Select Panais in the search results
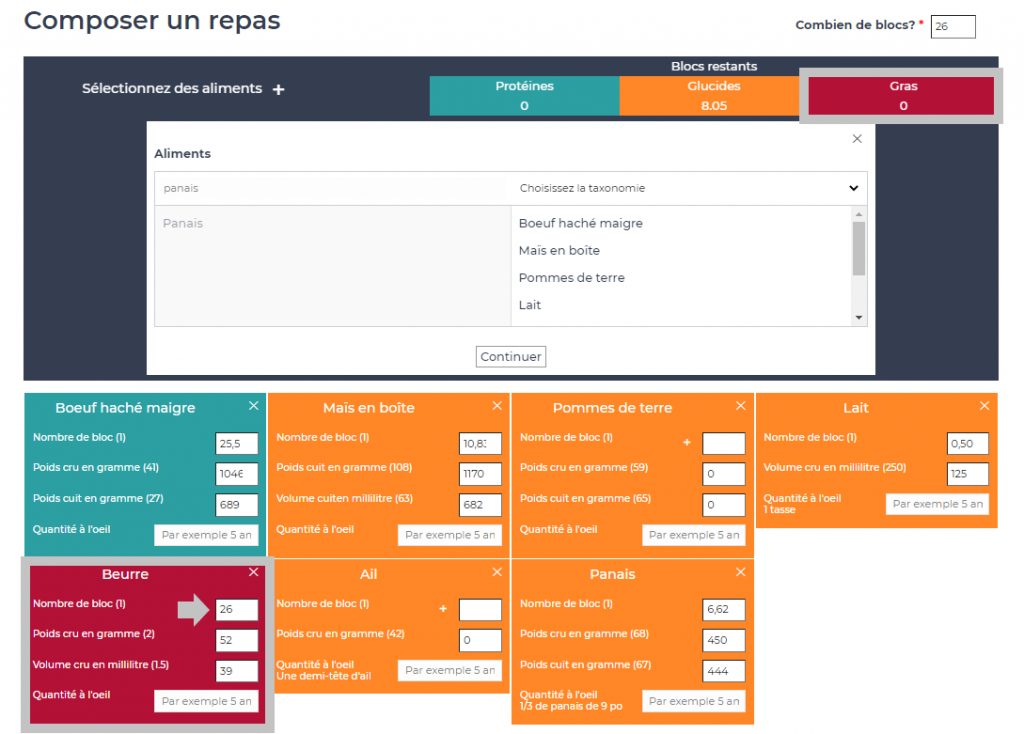The width and height of the screenshot is (1024, 734). (183, 223)
